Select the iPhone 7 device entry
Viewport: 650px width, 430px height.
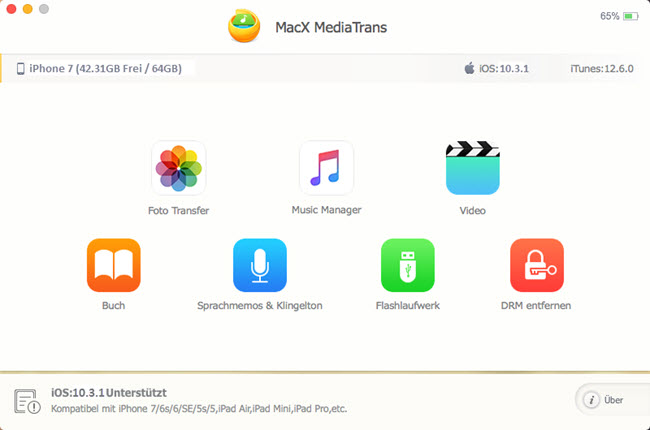[x=100, y=69]
